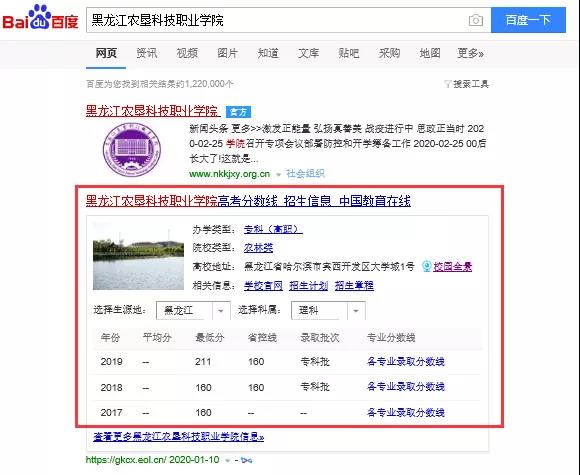Switch to the 资讯 tab
Image resolution: width=580 pixels, height=475 pixels.
click(146, 53)
